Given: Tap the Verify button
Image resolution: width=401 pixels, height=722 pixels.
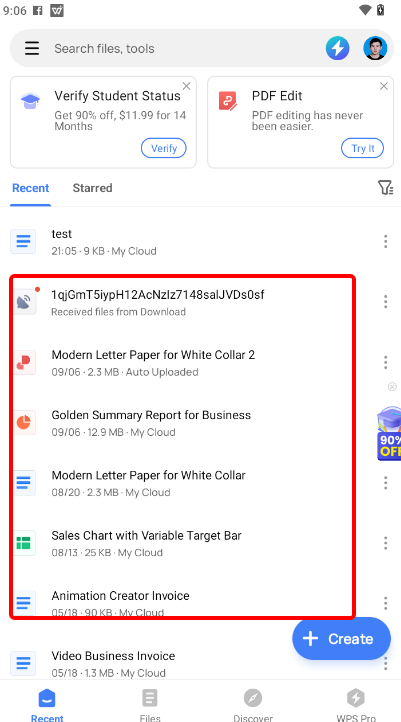Looking at the screenshot, I should pos(164,148).
